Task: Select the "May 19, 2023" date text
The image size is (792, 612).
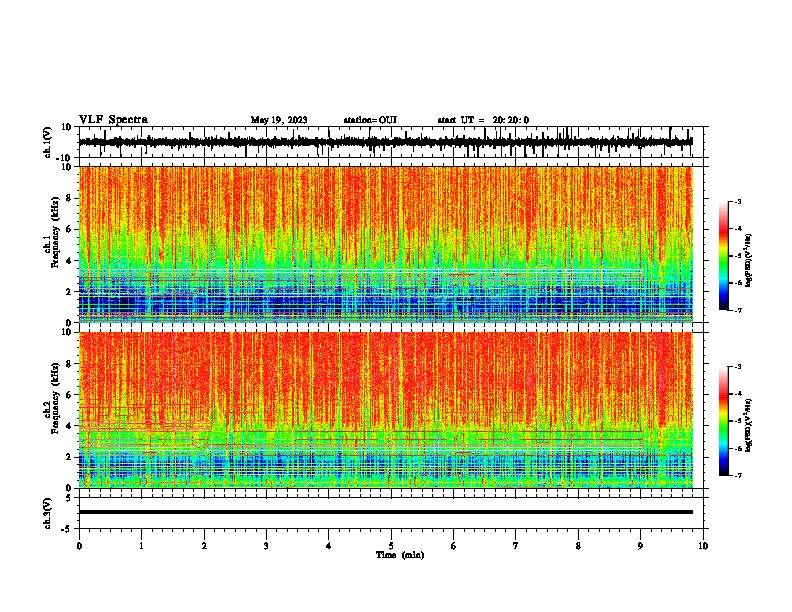Action: coord(279,120)
